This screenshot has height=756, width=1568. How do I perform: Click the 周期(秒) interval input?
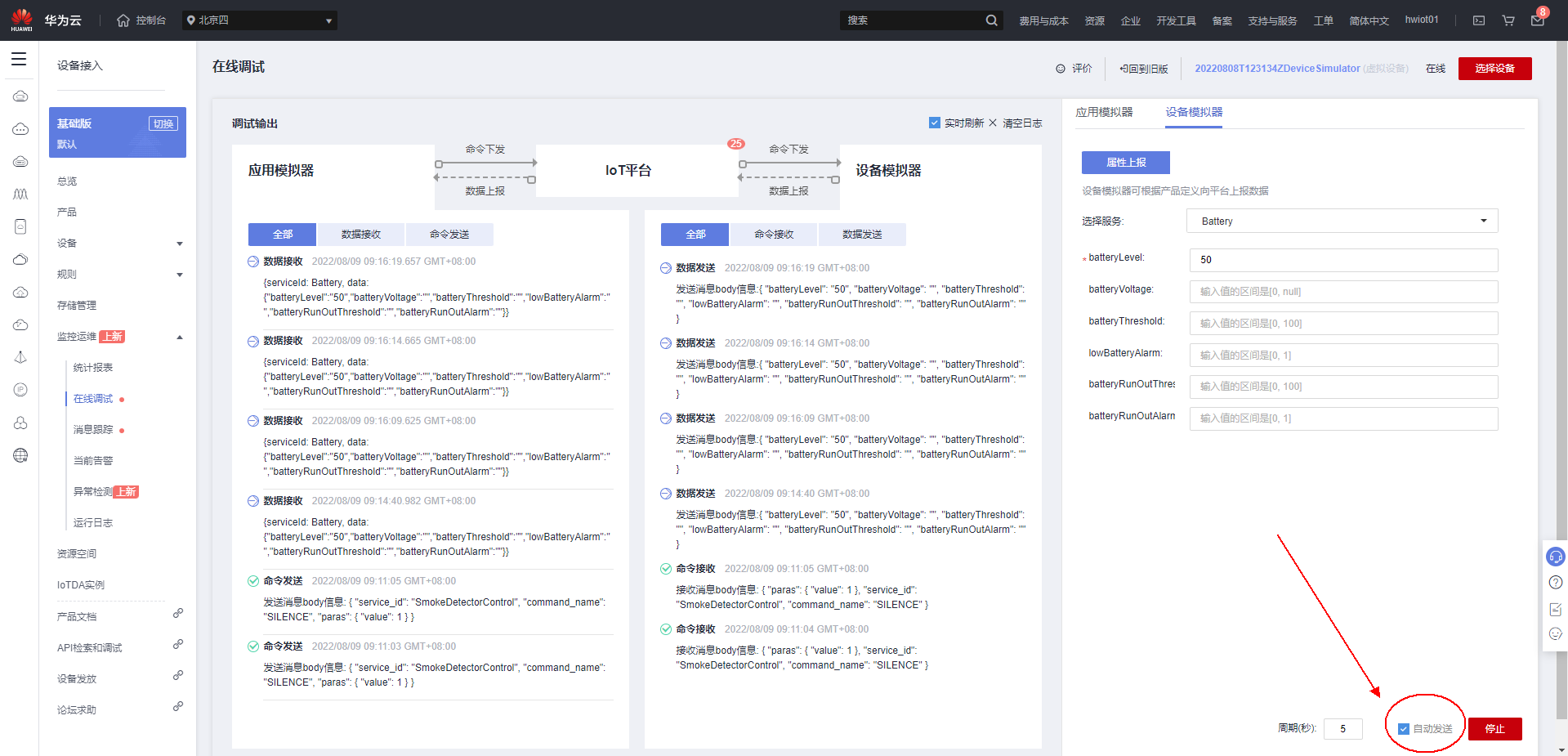point(1343,729)
